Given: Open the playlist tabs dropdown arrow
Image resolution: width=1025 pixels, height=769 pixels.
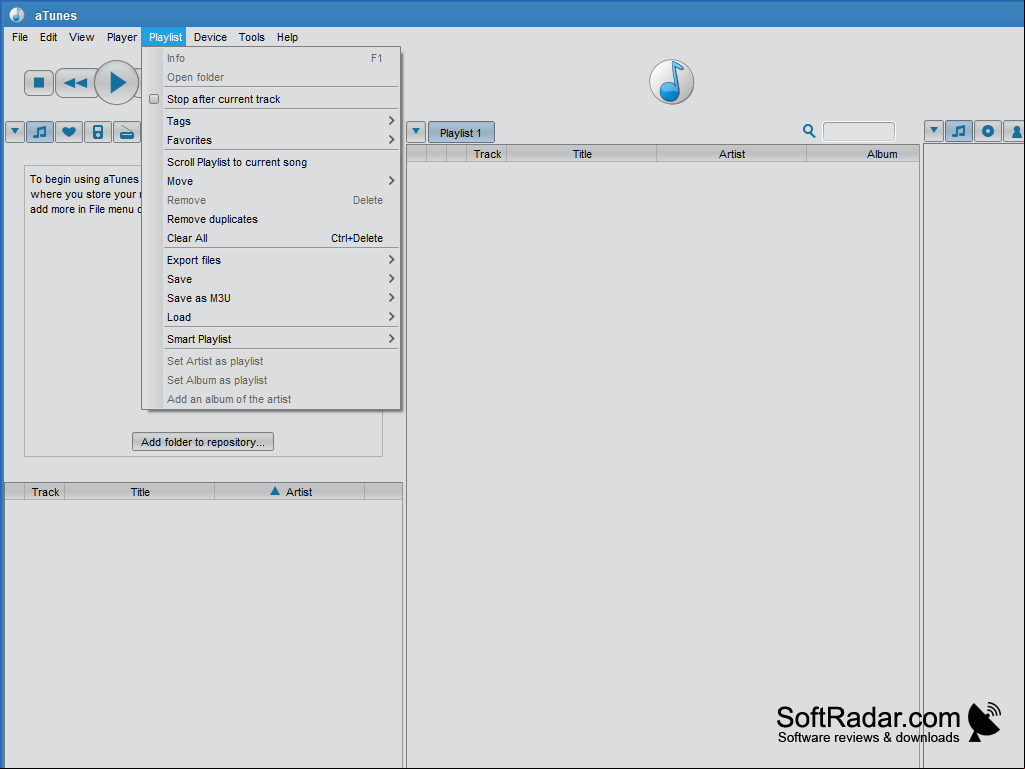Looking at the screenshot, I should (416, 131).
